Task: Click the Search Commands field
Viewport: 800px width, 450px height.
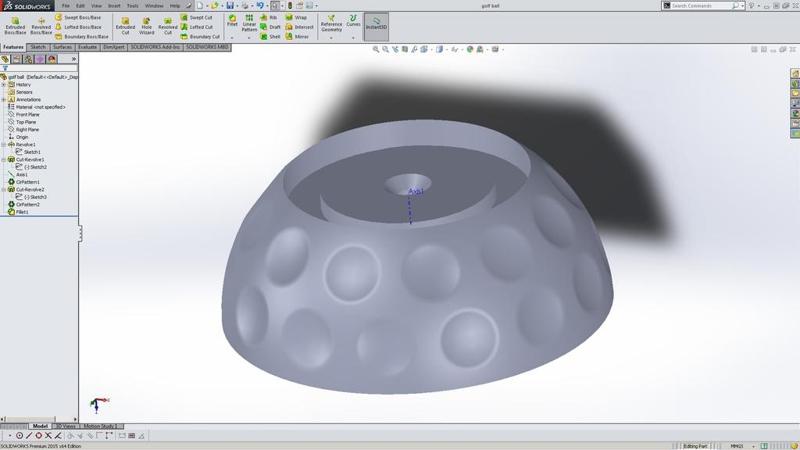Action: coord(703,6)
